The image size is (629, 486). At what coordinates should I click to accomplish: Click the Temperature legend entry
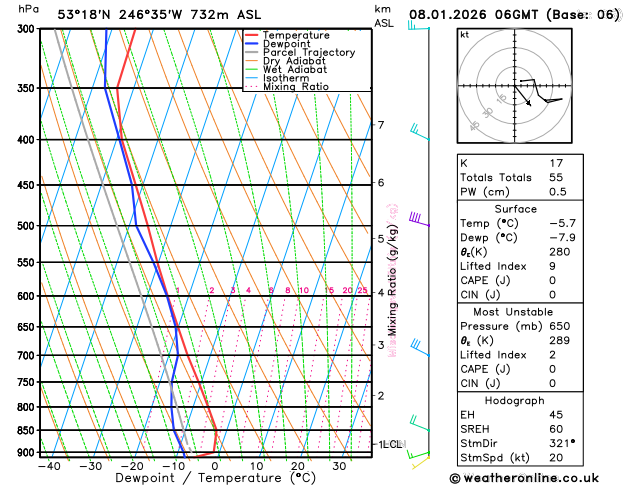point(288,35)
